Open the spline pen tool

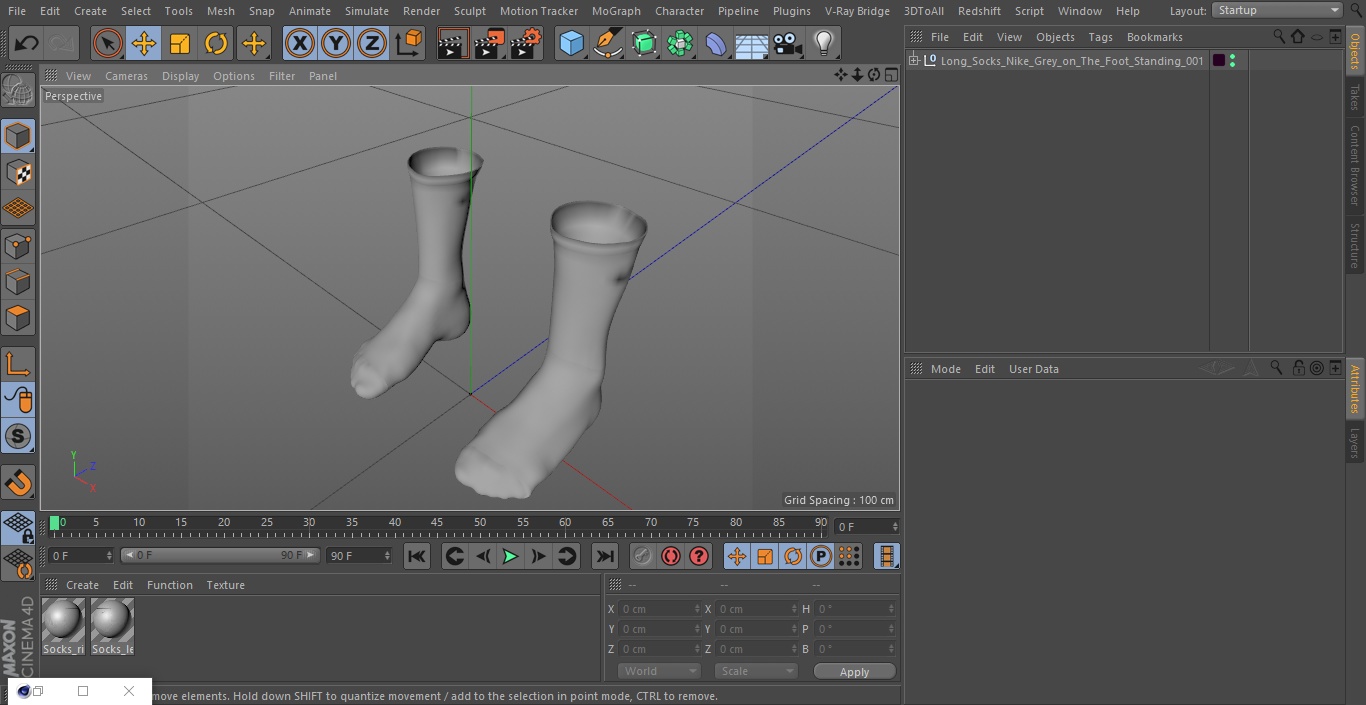coord(607,43)
